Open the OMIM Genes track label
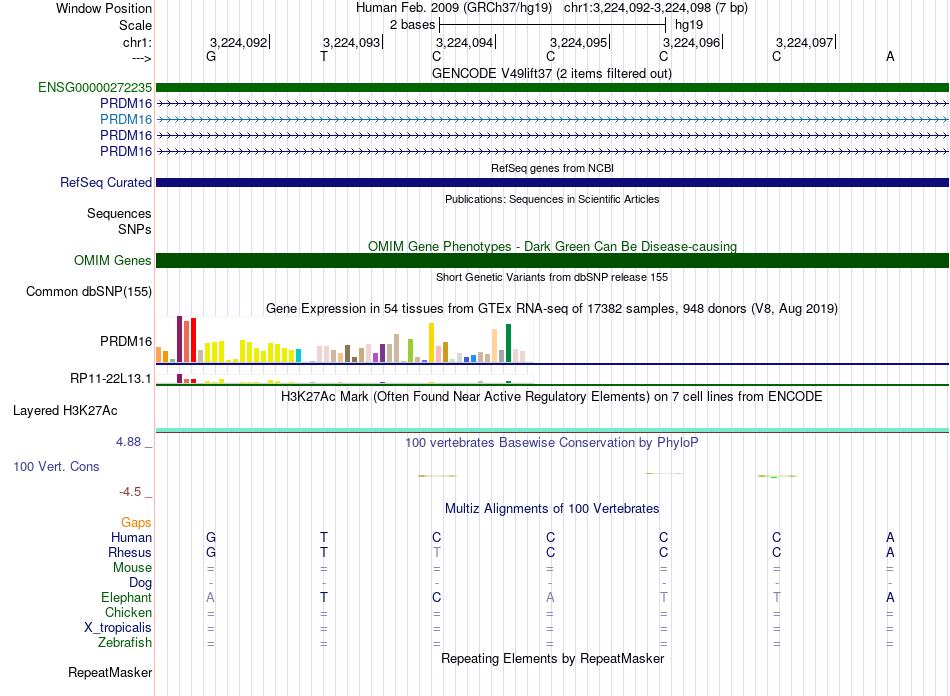 113,260
